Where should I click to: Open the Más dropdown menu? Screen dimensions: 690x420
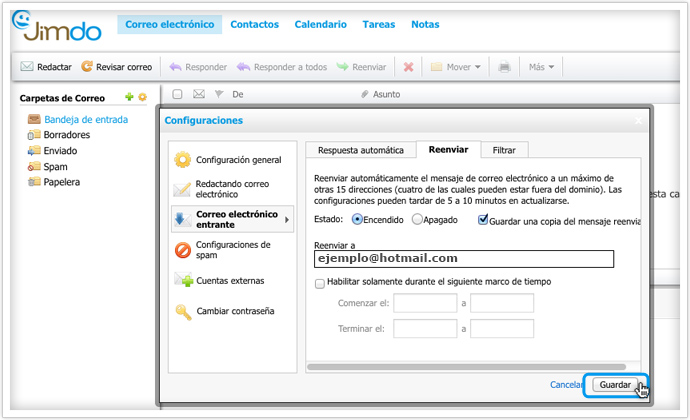pyautogui.click(x=541, y=67)
